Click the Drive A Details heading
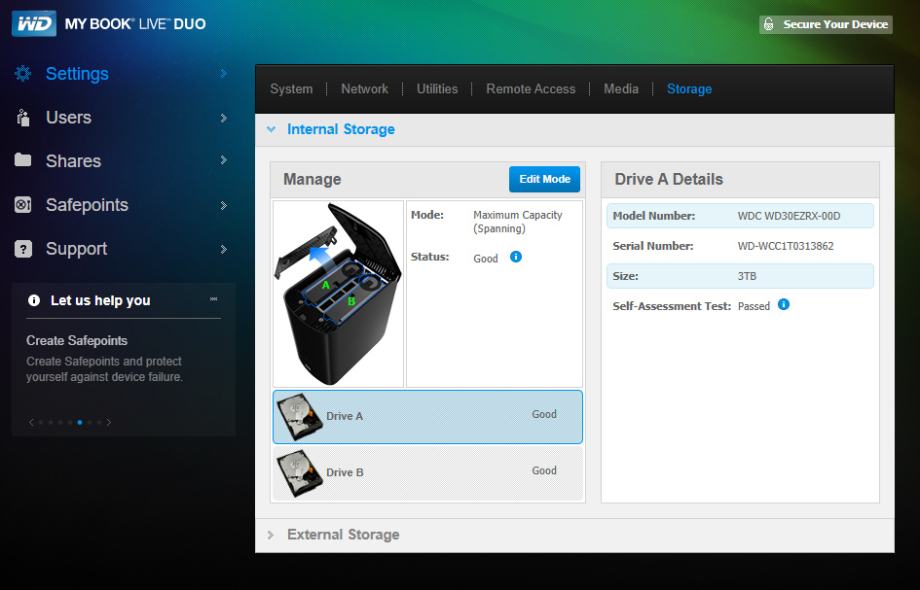This screenshot has height=590, width=920. coord(668,179)
